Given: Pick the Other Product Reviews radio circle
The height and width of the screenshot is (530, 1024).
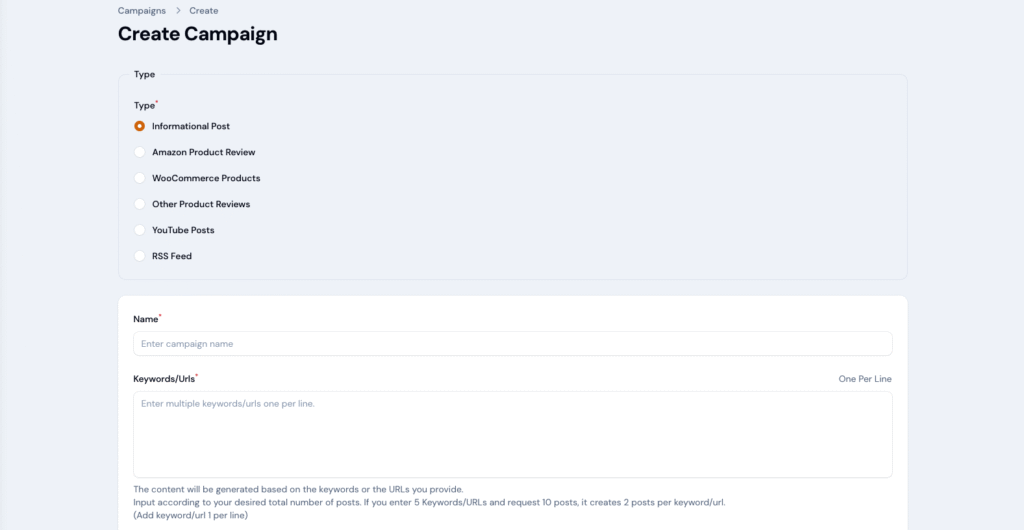Looking at the screenshot, I should tap(139, 204).
